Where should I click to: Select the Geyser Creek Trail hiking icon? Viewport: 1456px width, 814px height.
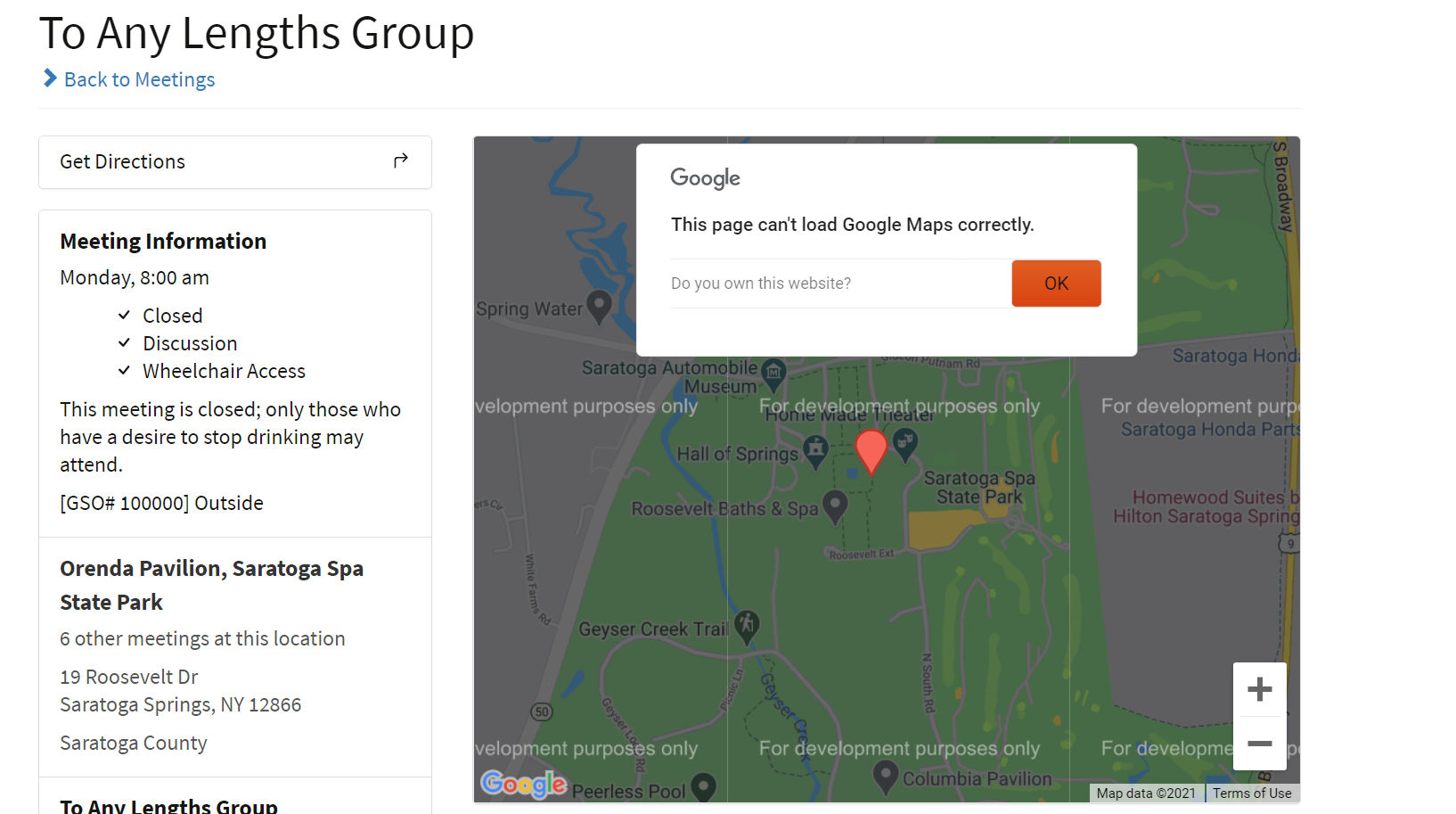tap(747, 627)
